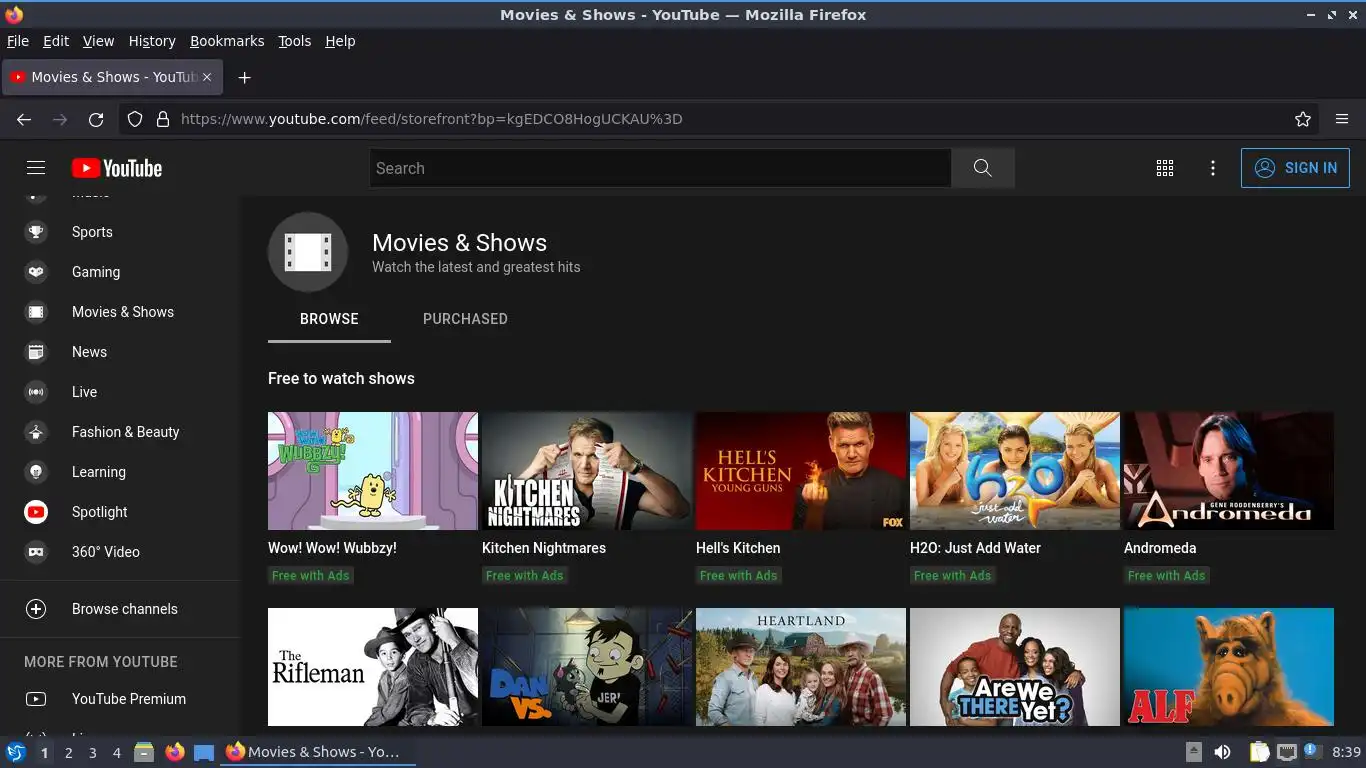Select the Movies & Shows taskbar window button
Image resolution: width=1366 pixels, height=768 pixels.
pos(318,752)
